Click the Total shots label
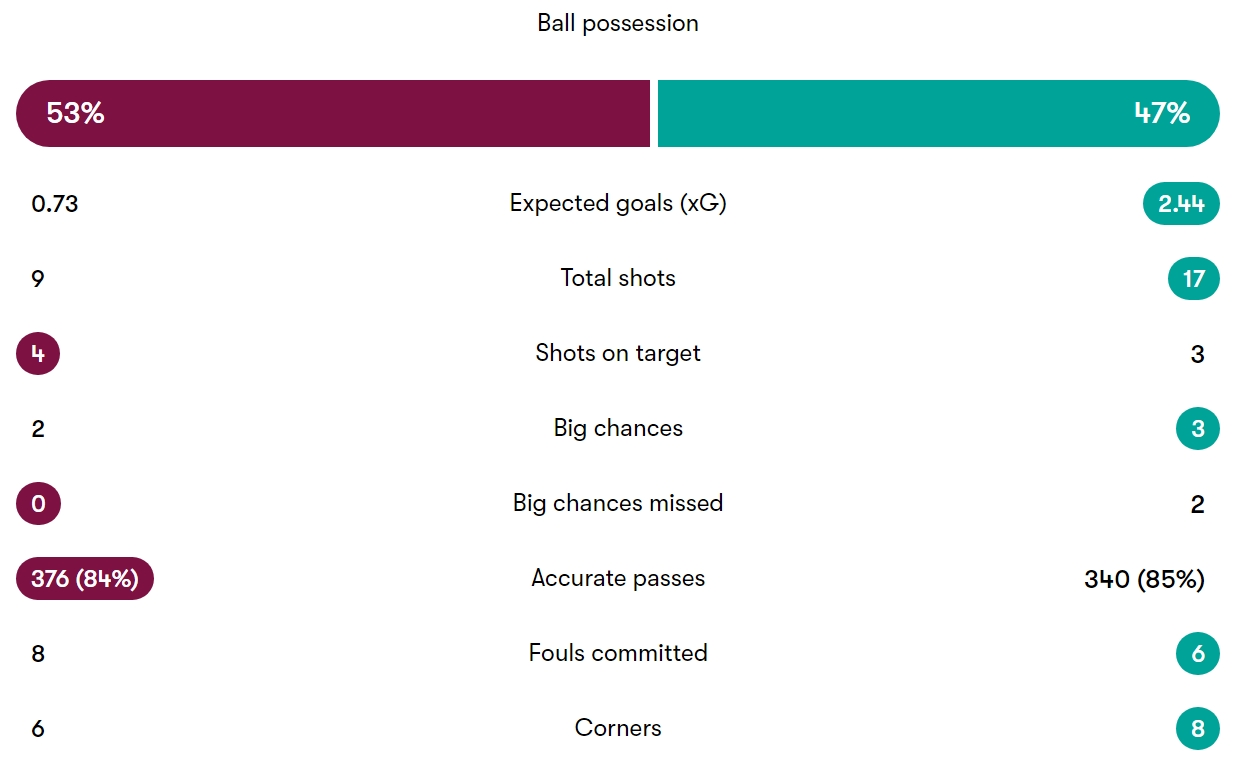This screenshot has height=760, width=1236. pos(618,278)
